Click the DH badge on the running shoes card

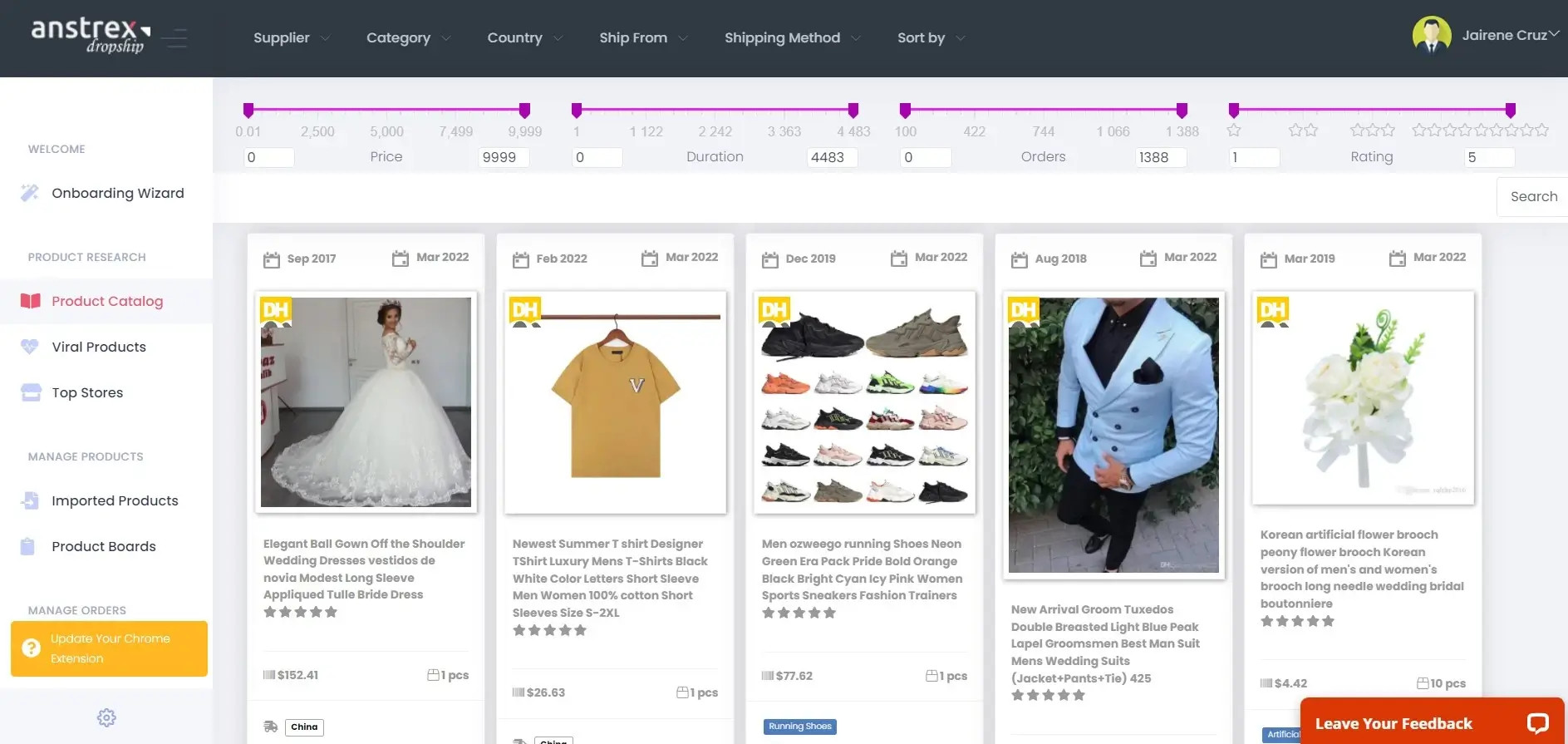click(x=774, y=312)
